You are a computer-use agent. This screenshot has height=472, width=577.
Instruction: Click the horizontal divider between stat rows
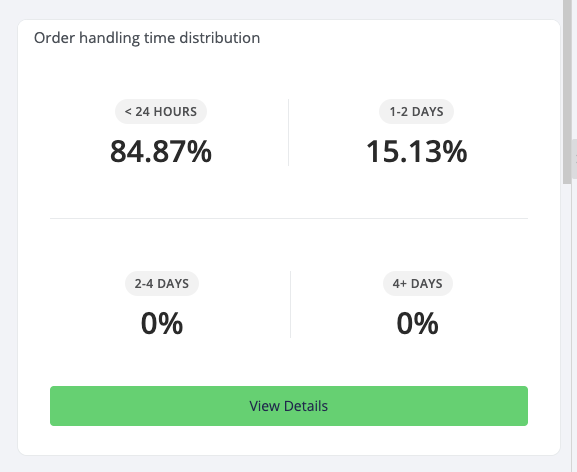(289, 219)
